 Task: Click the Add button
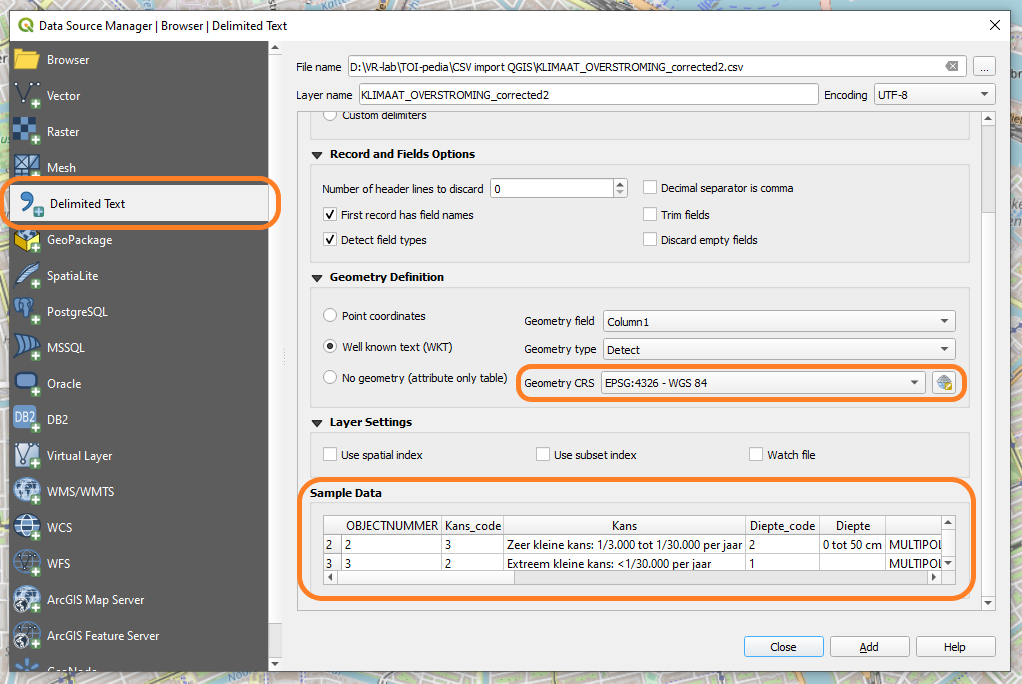pos(868,646)
